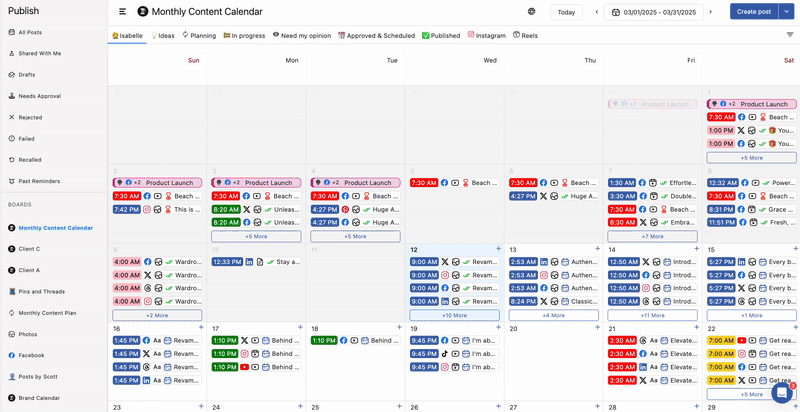Click the plus icon on day 16

pos(201,328)
